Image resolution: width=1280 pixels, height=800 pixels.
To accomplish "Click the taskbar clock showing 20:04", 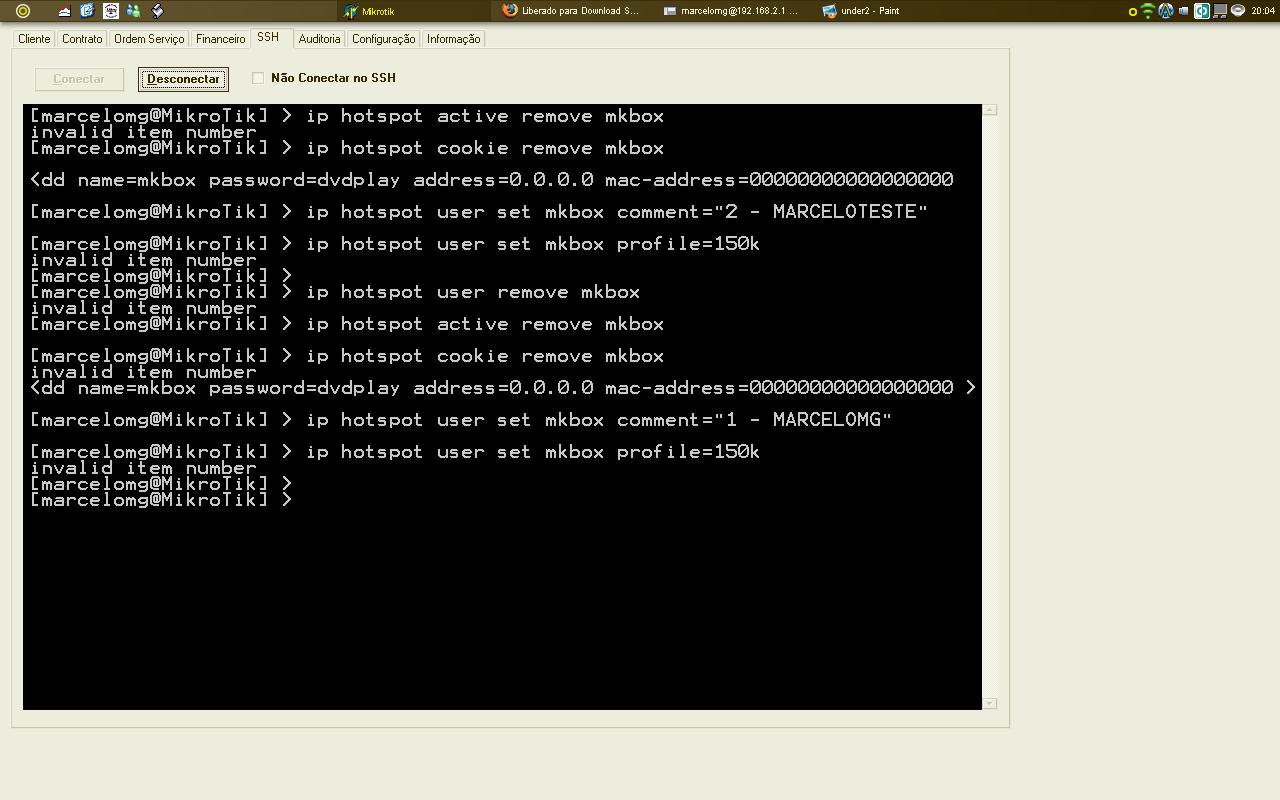I will [1263, 11].
